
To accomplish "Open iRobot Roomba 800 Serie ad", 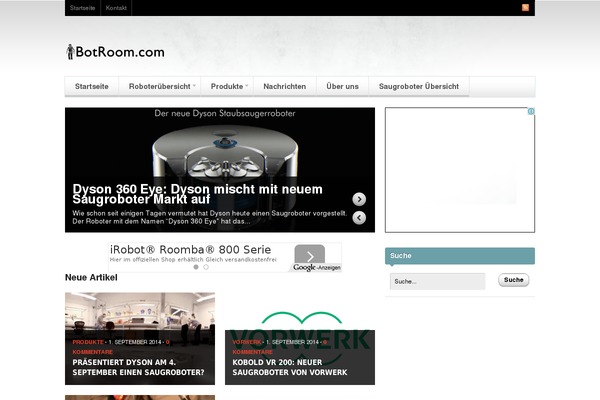I will click(x=191, y=250).
